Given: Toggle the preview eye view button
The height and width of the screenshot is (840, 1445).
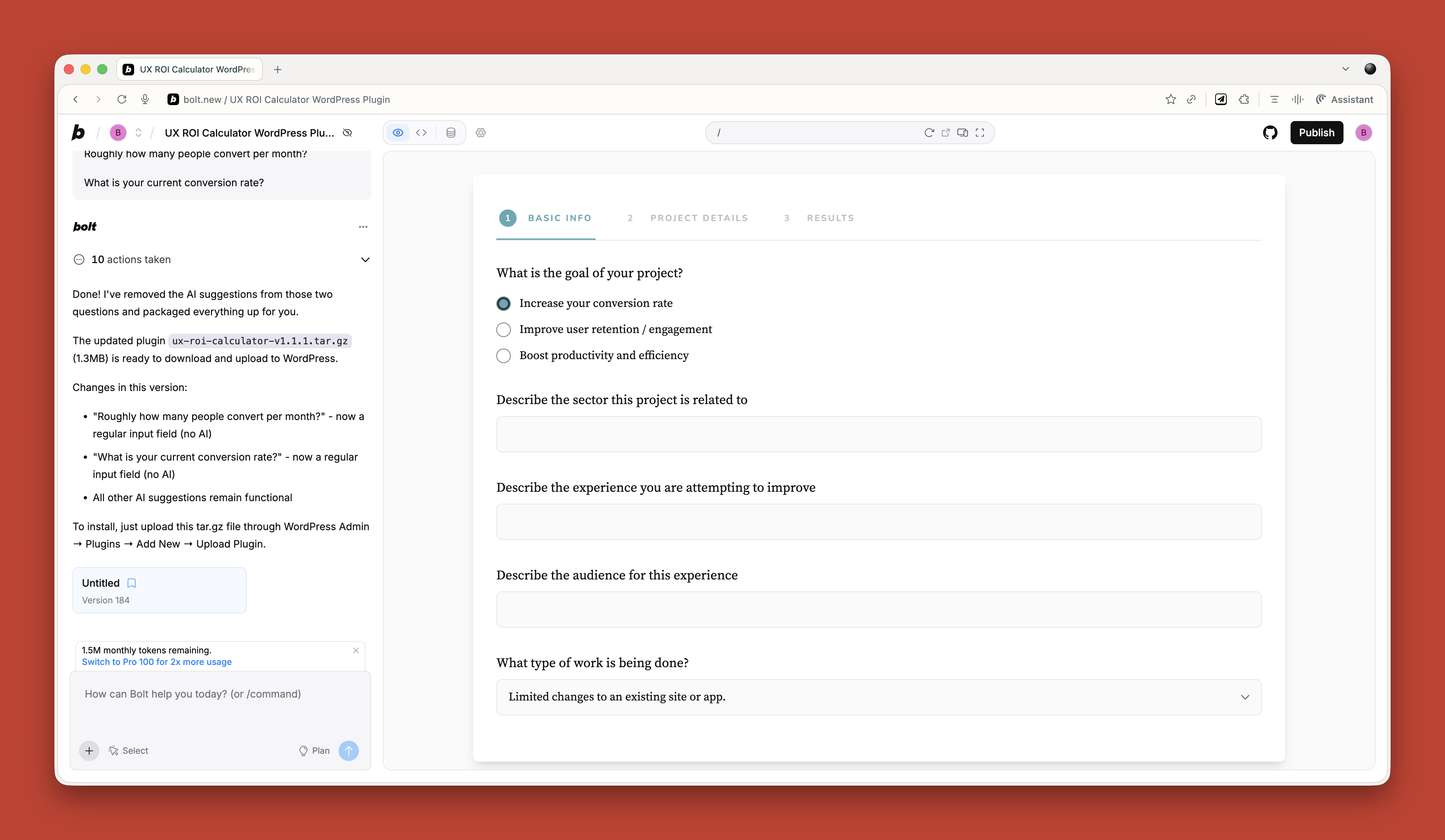Looking at the screenshot, I should [x=398, y=133].
